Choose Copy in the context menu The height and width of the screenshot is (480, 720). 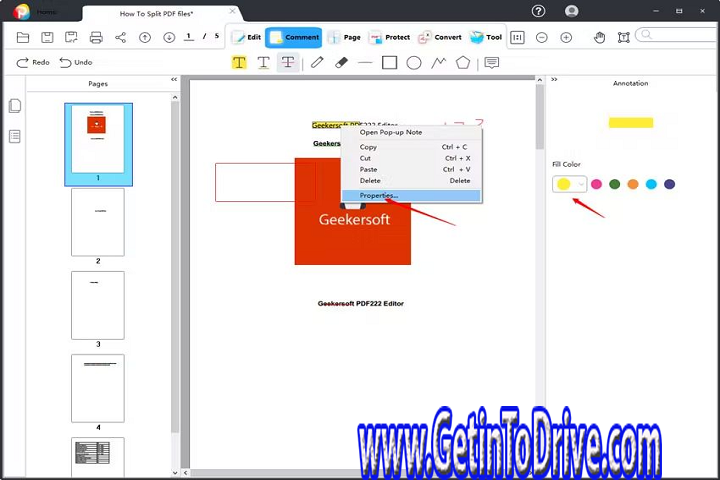pyautogui.click(x=412, y=147)
